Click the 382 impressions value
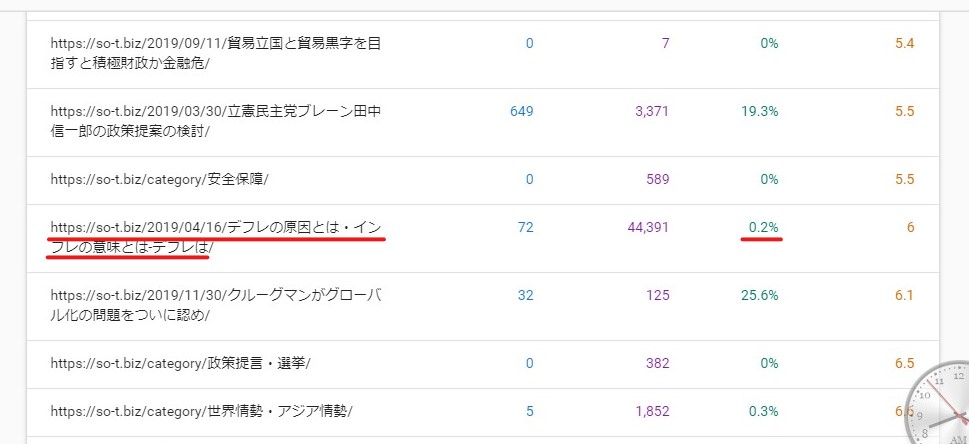 tap(658, 363)
